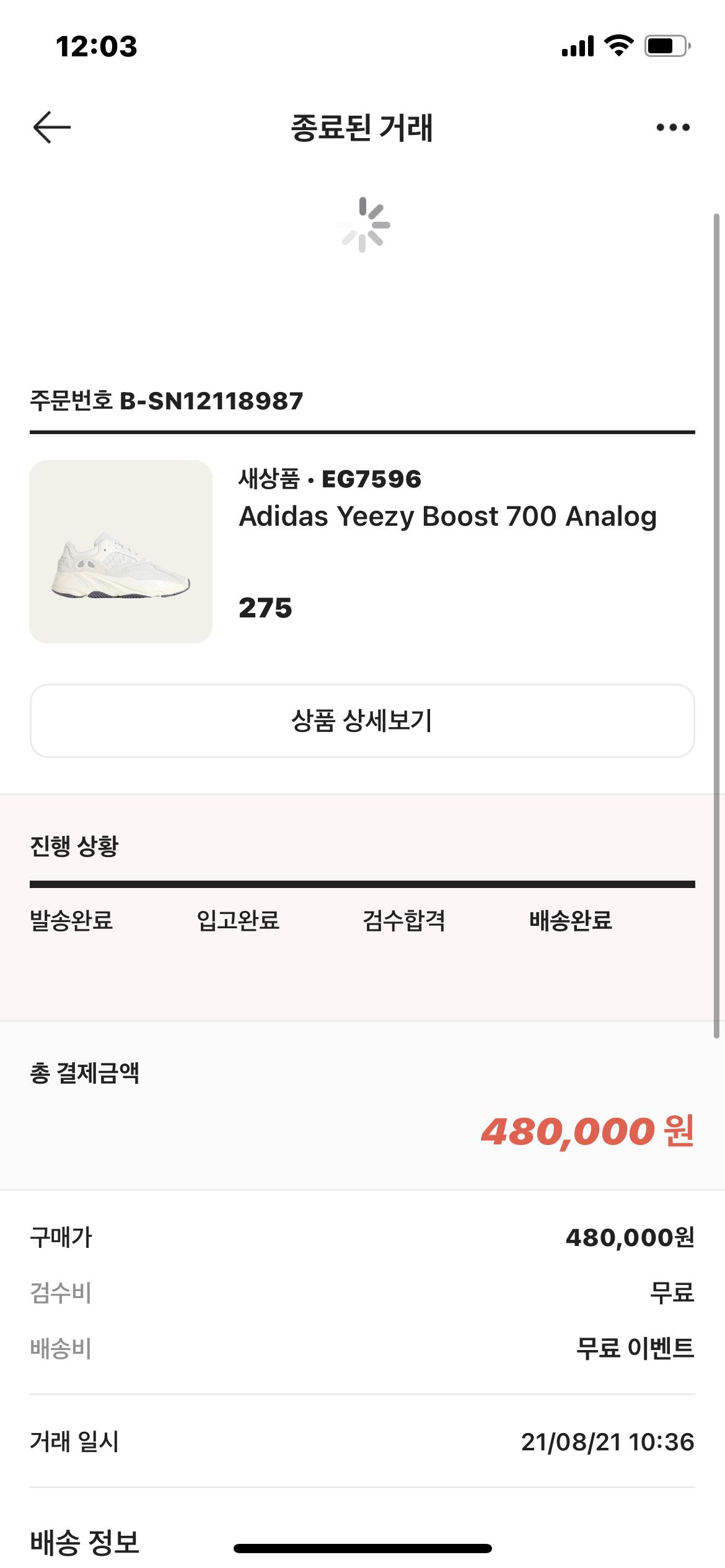Select the 발송완료 progress step
Viewport: 725px width, 1568px height.
pos(71,920)
